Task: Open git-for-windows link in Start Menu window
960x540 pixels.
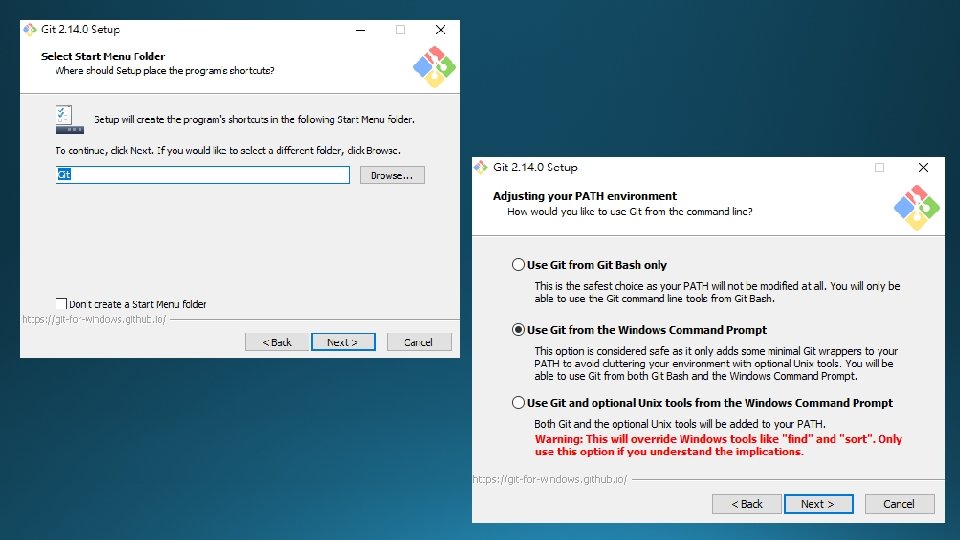Action: (94, 319)
